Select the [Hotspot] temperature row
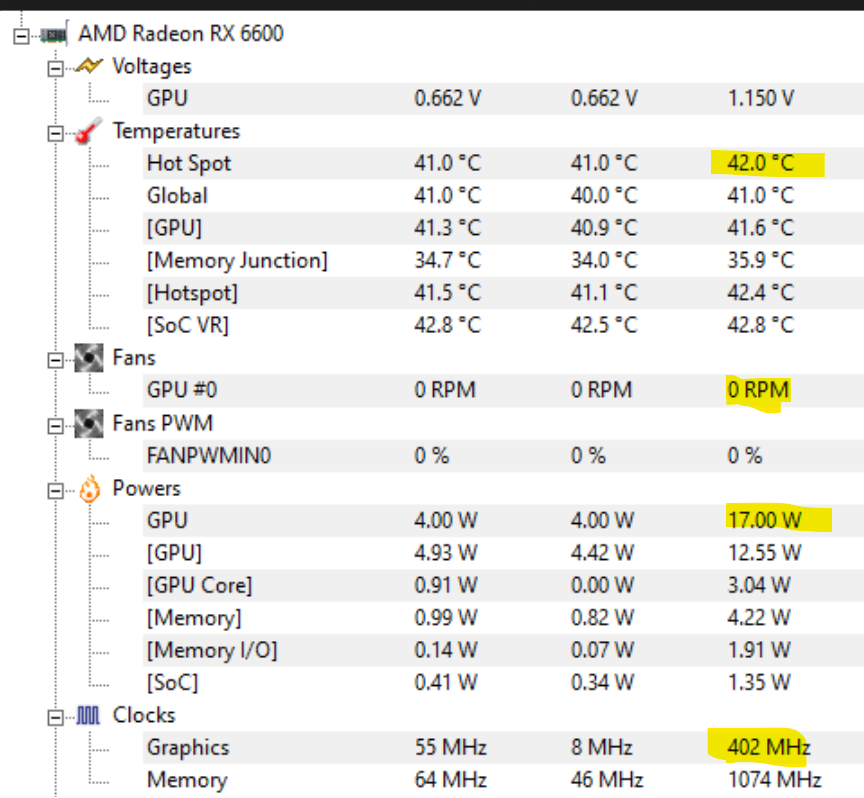 coord(503,293)
